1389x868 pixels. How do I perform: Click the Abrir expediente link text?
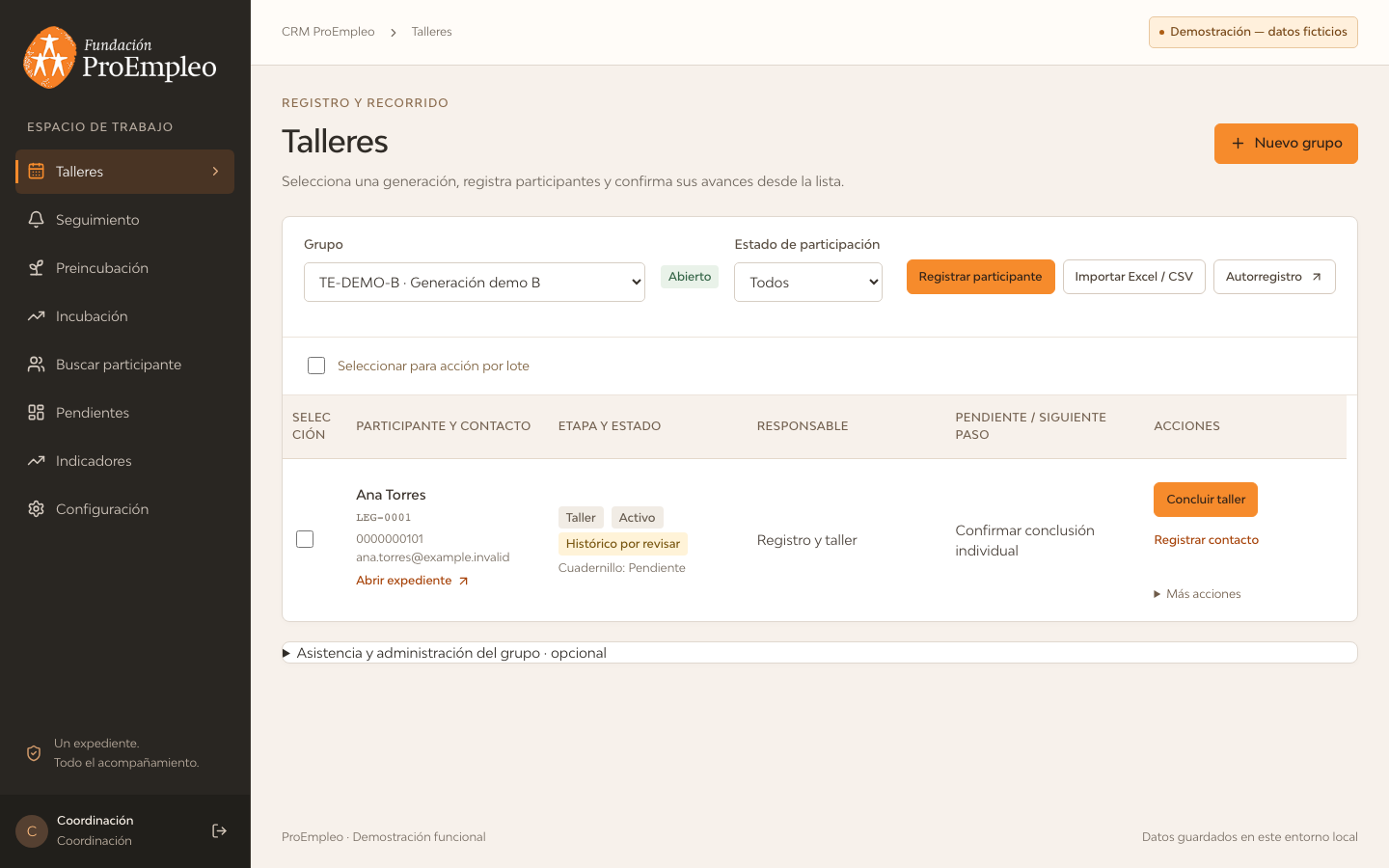[x=403, y=581]
